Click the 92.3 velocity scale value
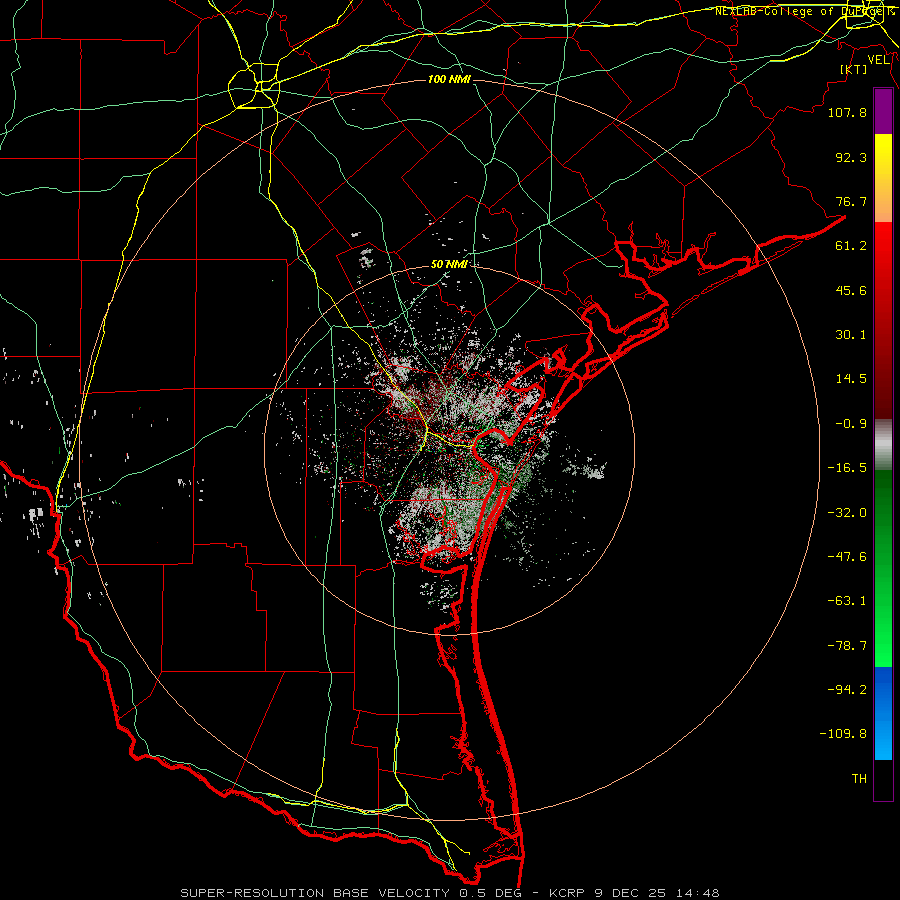900x900 pixels. click(x=851, y=157)
